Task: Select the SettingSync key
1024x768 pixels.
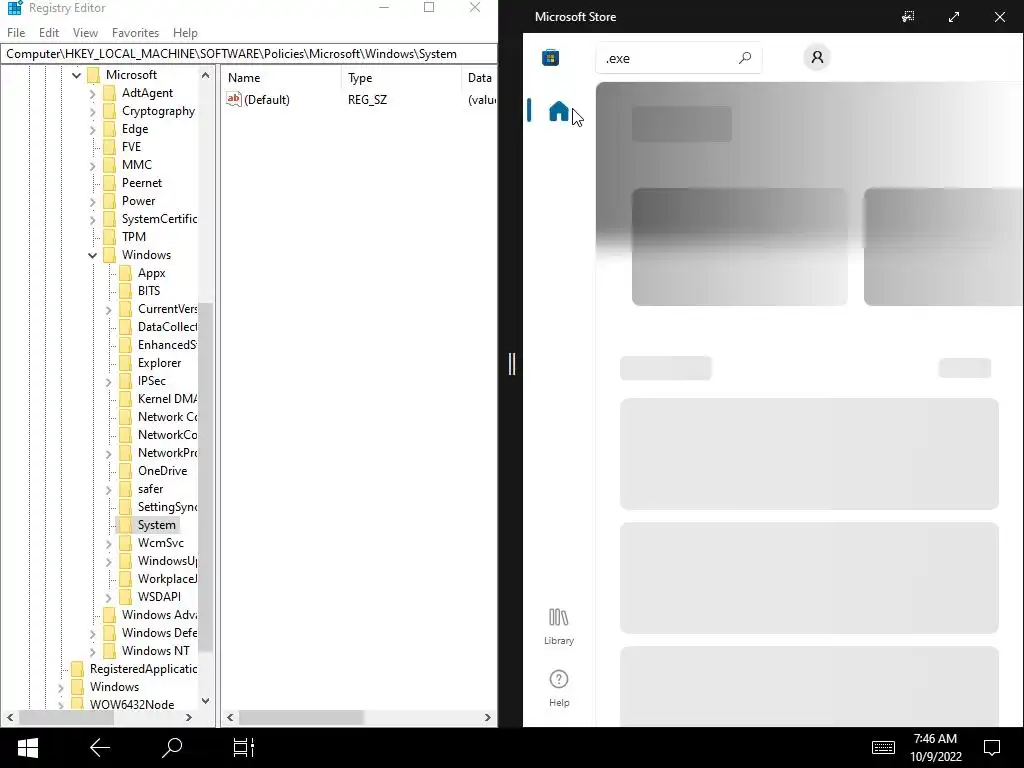Action: point(167,507)
